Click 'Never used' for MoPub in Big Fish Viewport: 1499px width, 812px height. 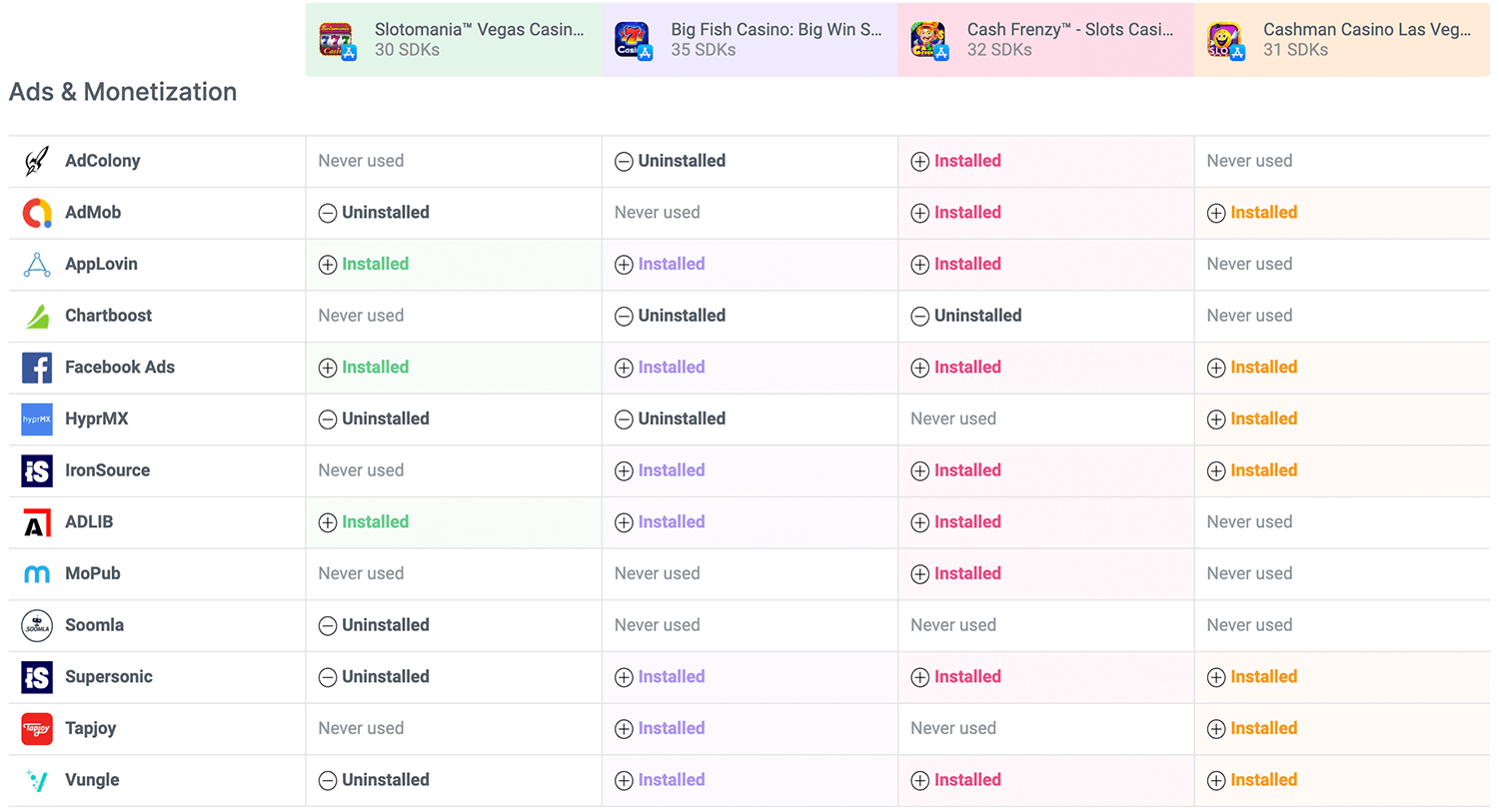[658, 573]
